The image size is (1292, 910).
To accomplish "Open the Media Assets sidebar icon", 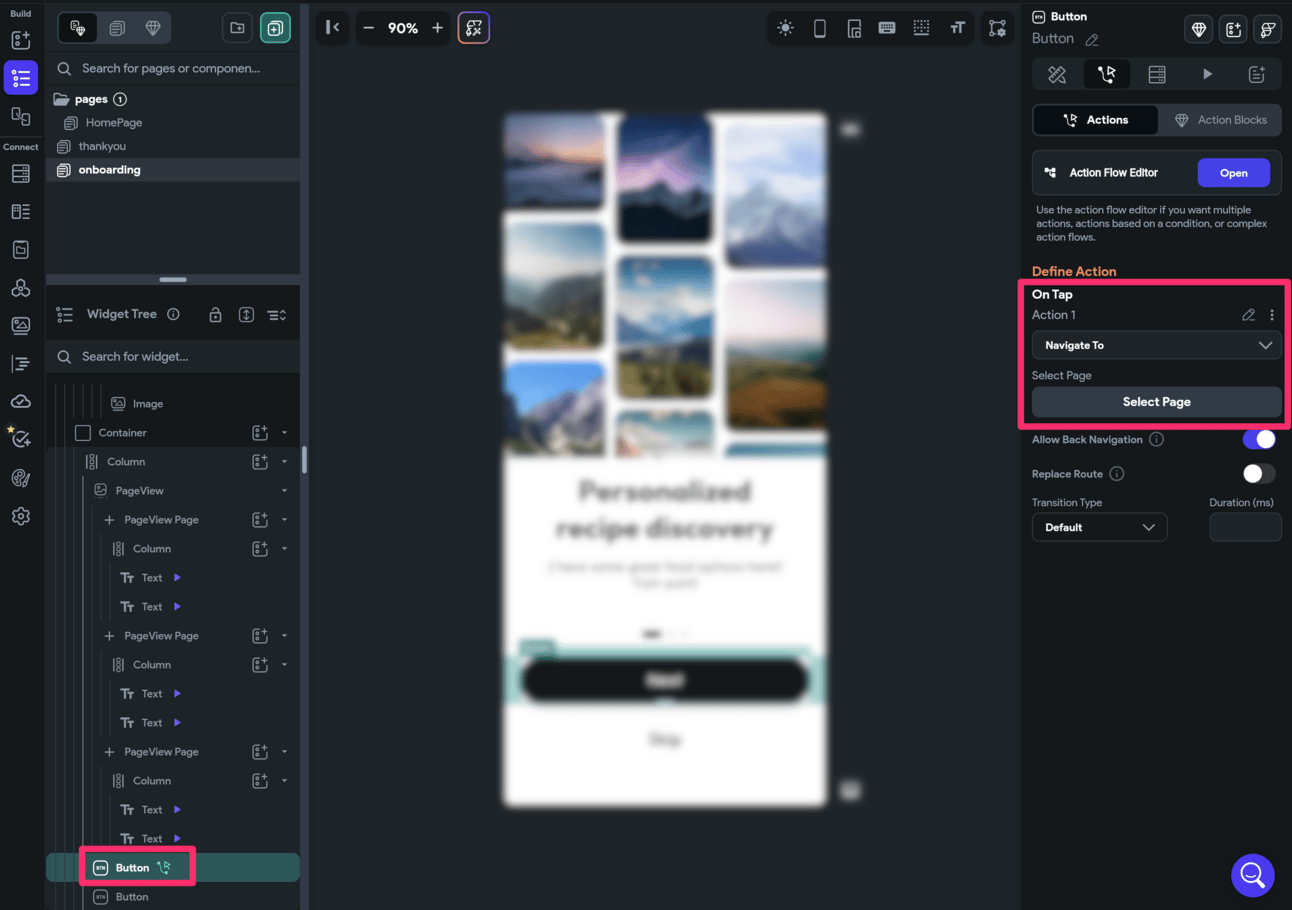I will tap(21, 325).
